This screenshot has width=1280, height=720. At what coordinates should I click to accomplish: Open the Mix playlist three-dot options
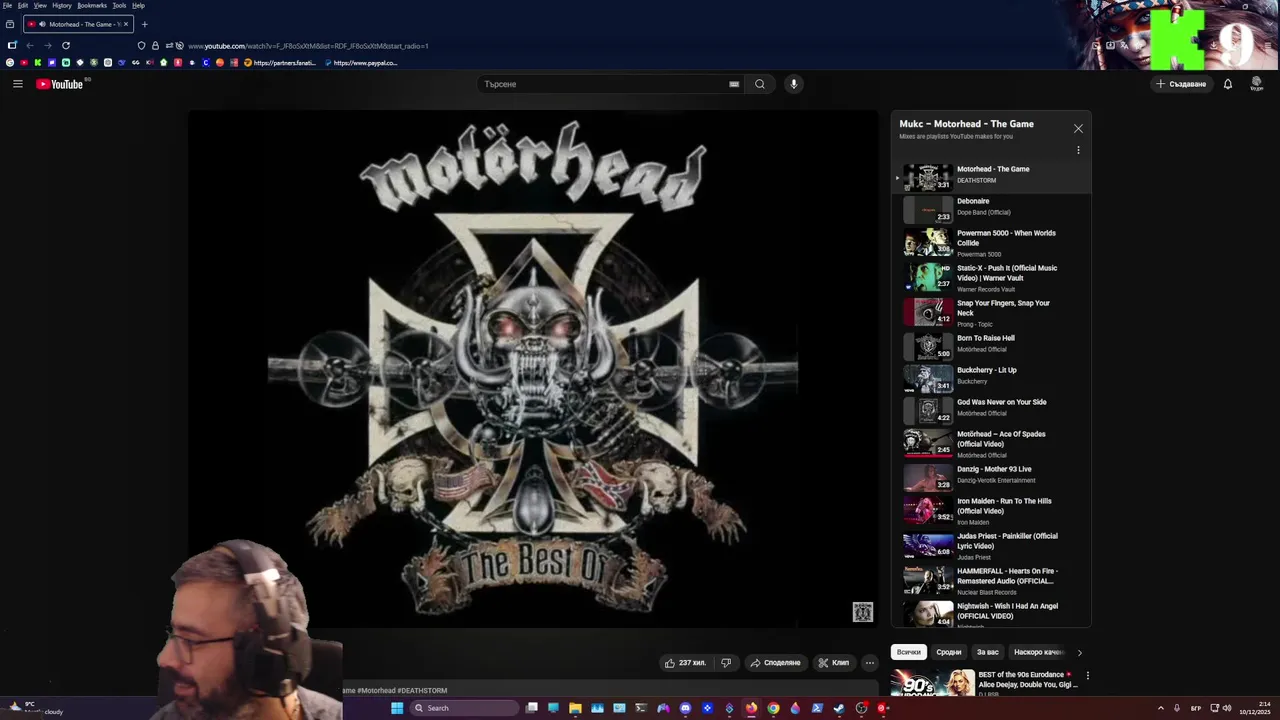click(x=1078, y=150)
